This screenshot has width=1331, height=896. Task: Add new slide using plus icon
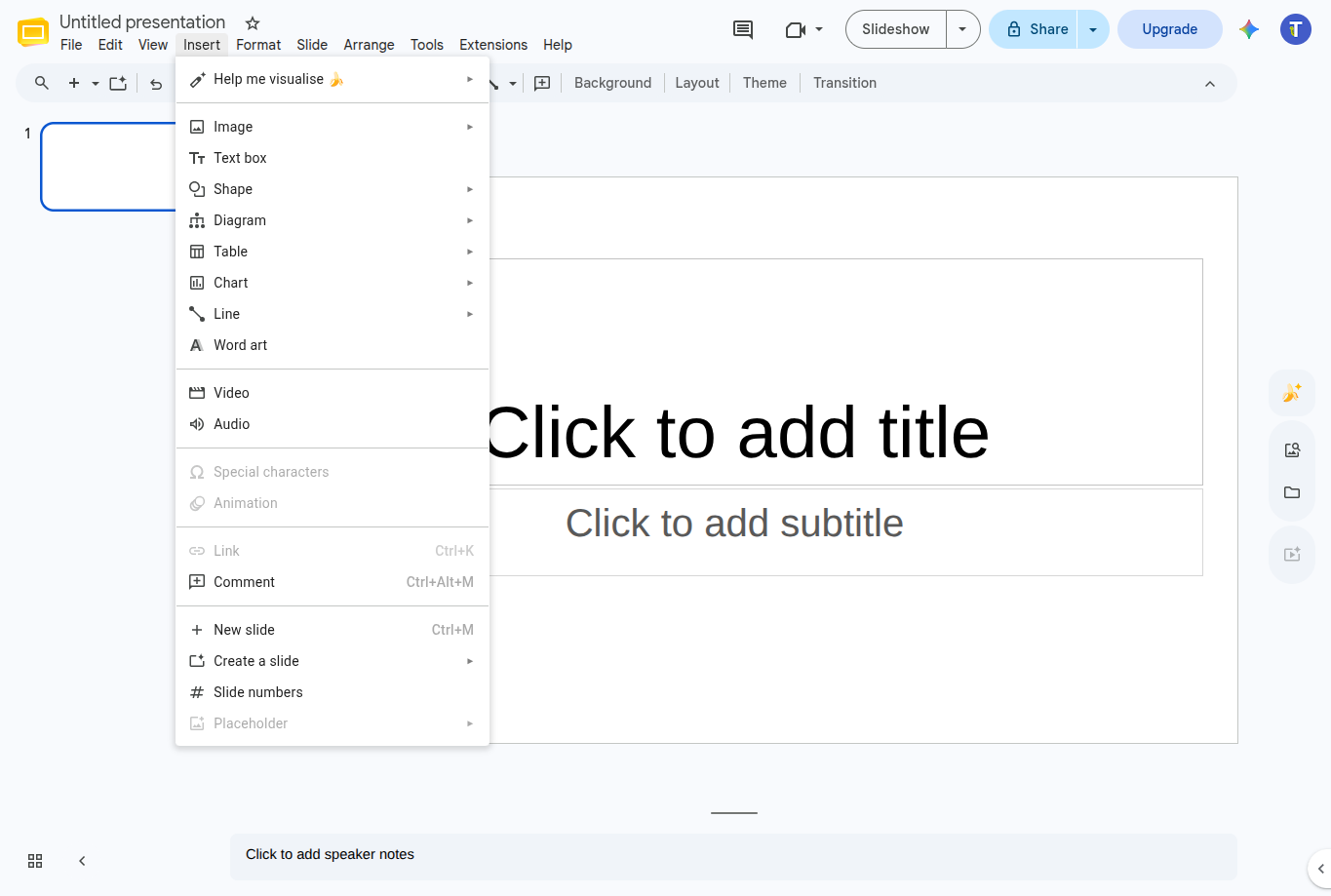74,83
